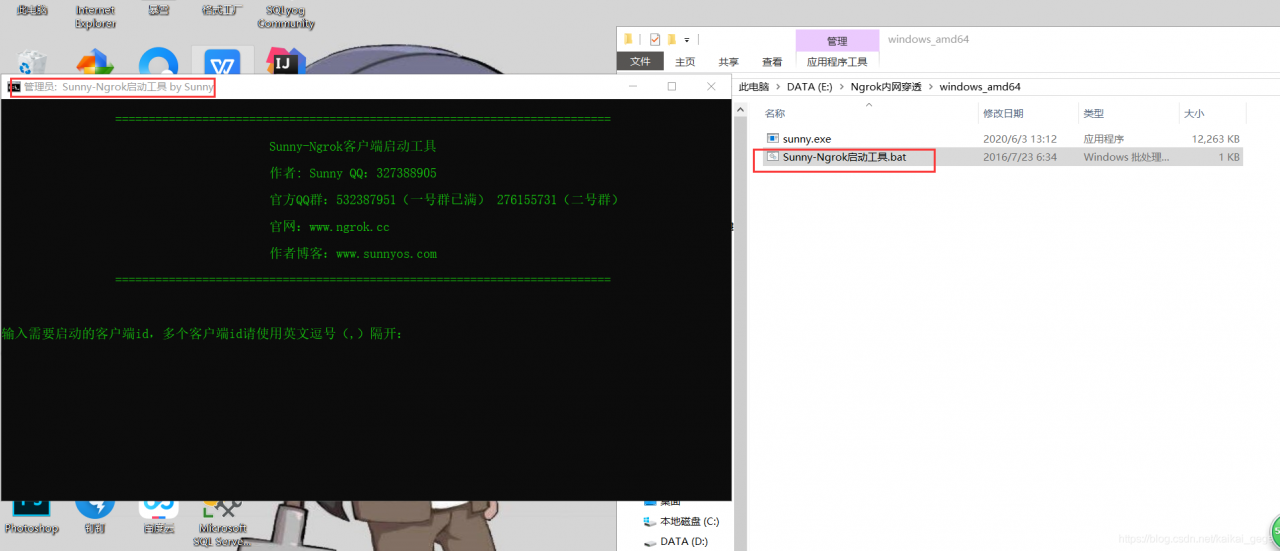1280x551 pixels.
Task: Launch the IntelliJ IDEA desktop icon
Action: click(x=285, y=62)
